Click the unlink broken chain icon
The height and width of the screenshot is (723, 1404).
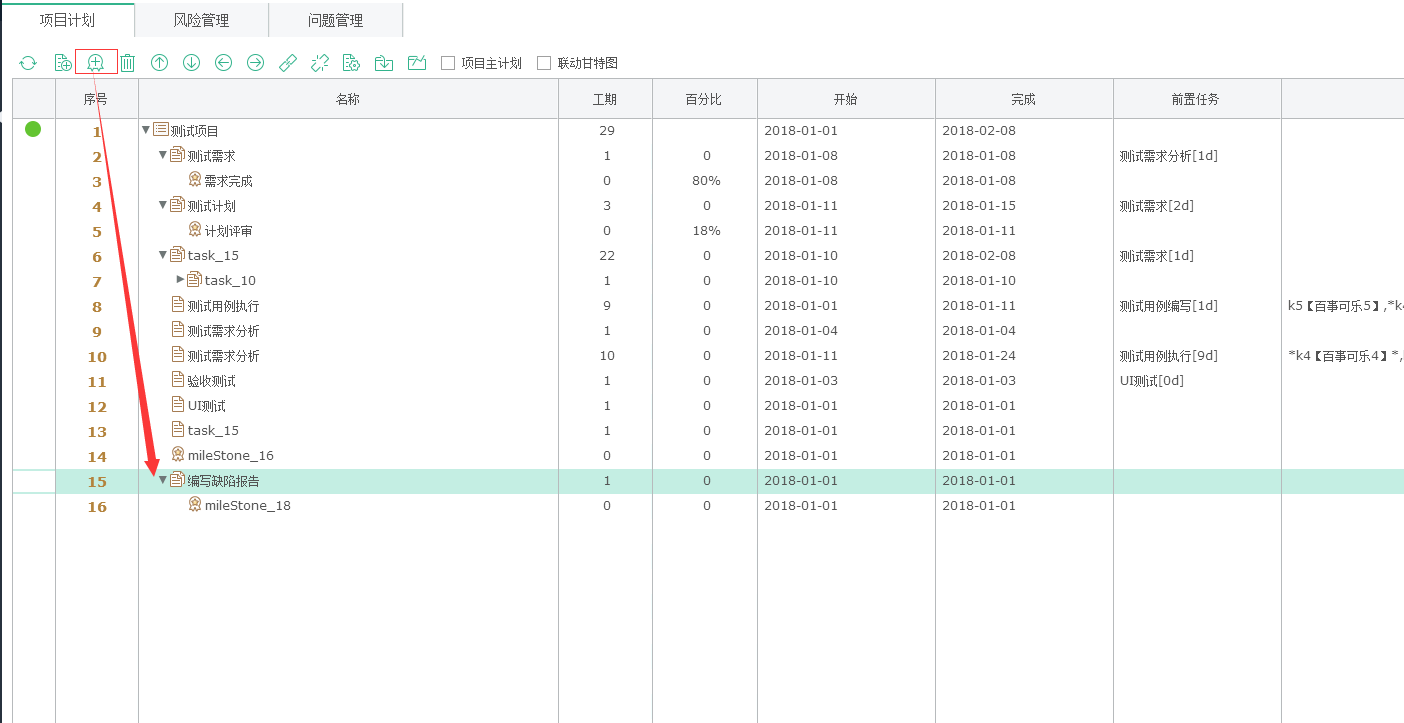tap(320, 63)
